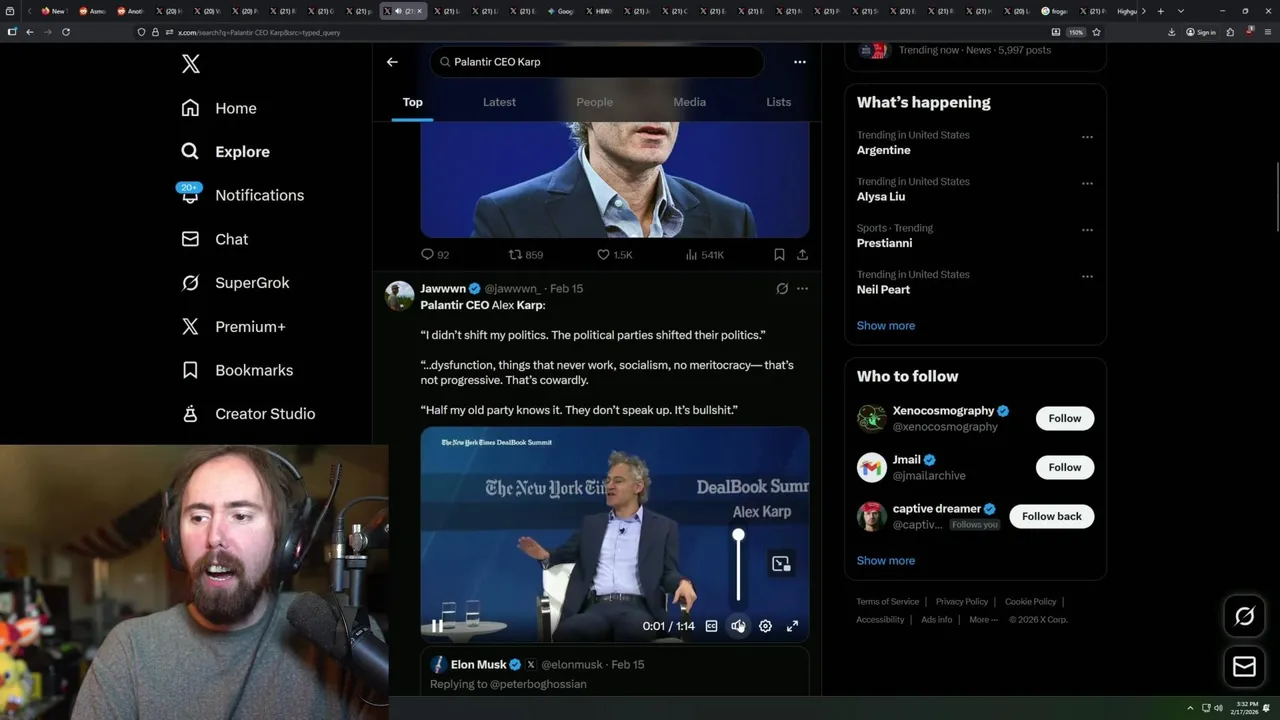
Task: Open Explore in sidebar
Action: [226, 152]
